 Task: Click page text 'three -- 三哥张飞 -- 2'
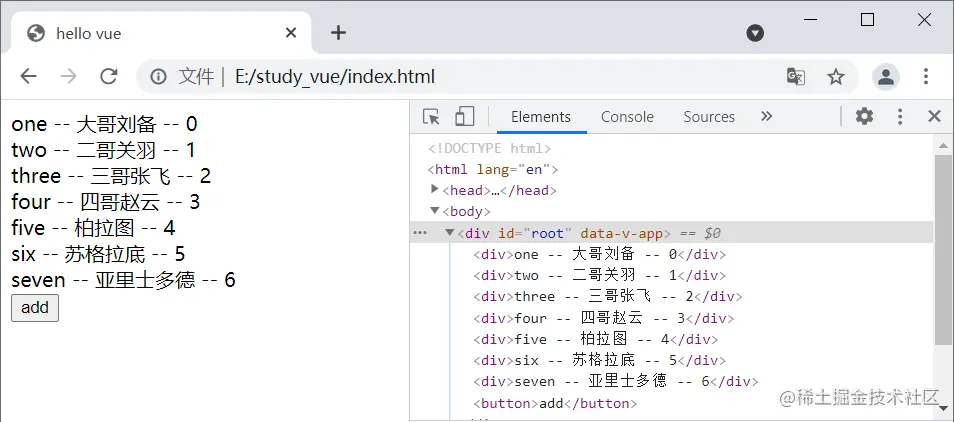coord(111,176)
